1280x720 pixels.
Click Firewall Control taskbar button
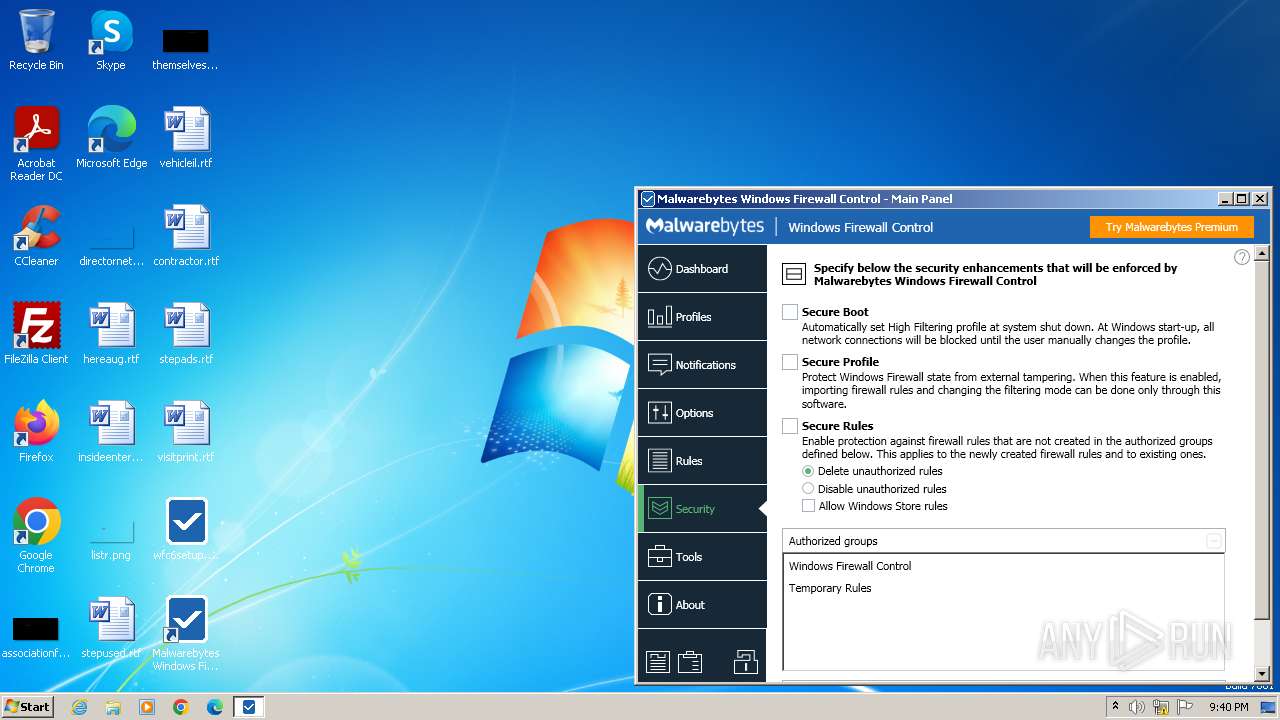click(x=249, y=707)
